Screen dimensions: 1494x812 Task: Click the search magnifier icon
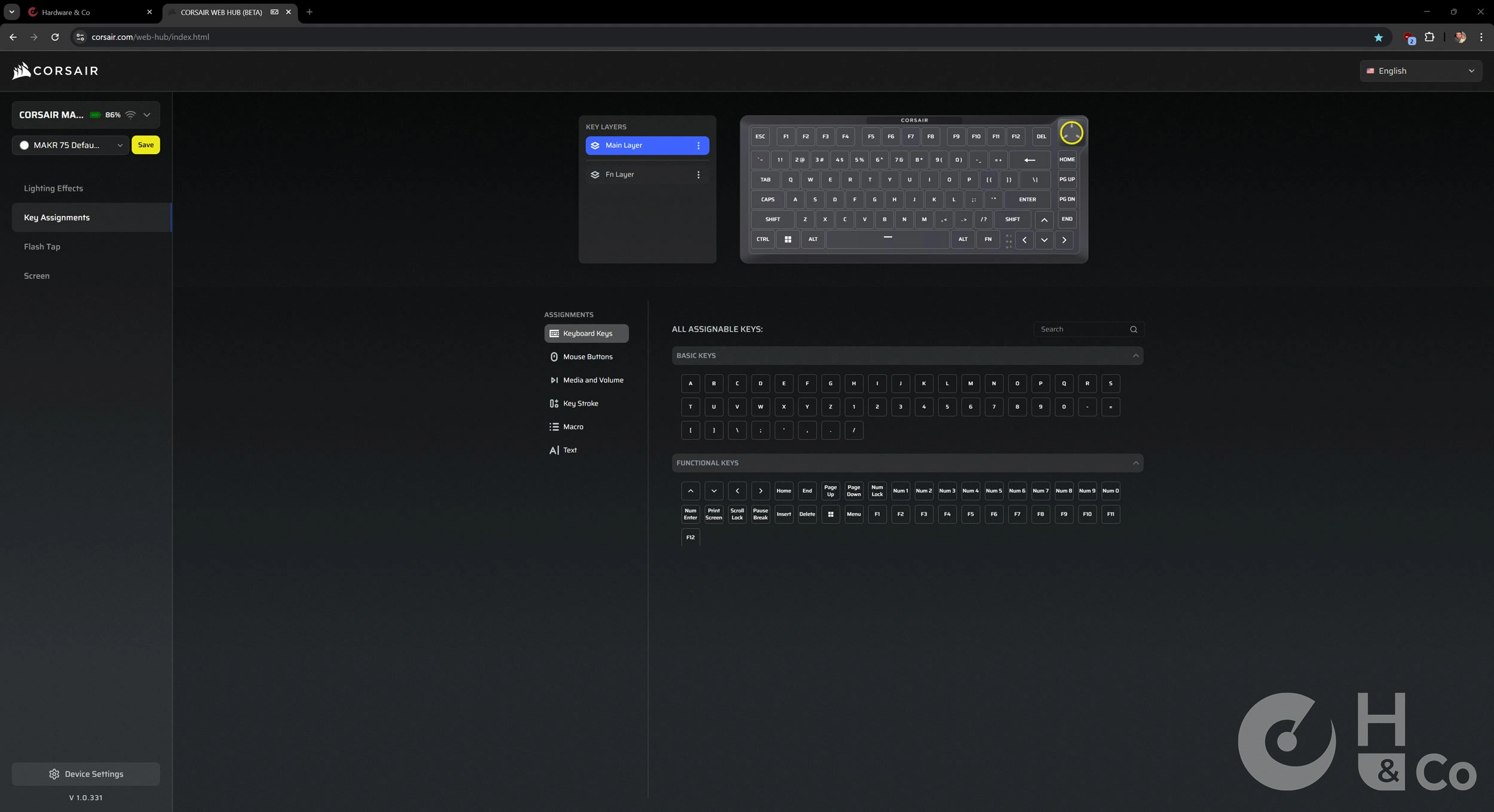pos(1133,329)
